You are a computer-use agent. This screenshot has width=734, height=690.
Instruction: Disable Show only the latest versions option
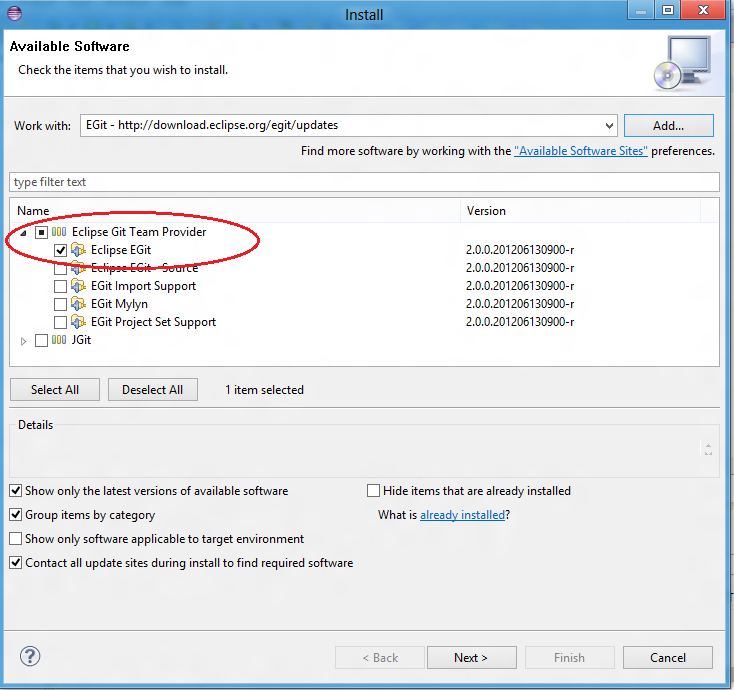[15, 491]
